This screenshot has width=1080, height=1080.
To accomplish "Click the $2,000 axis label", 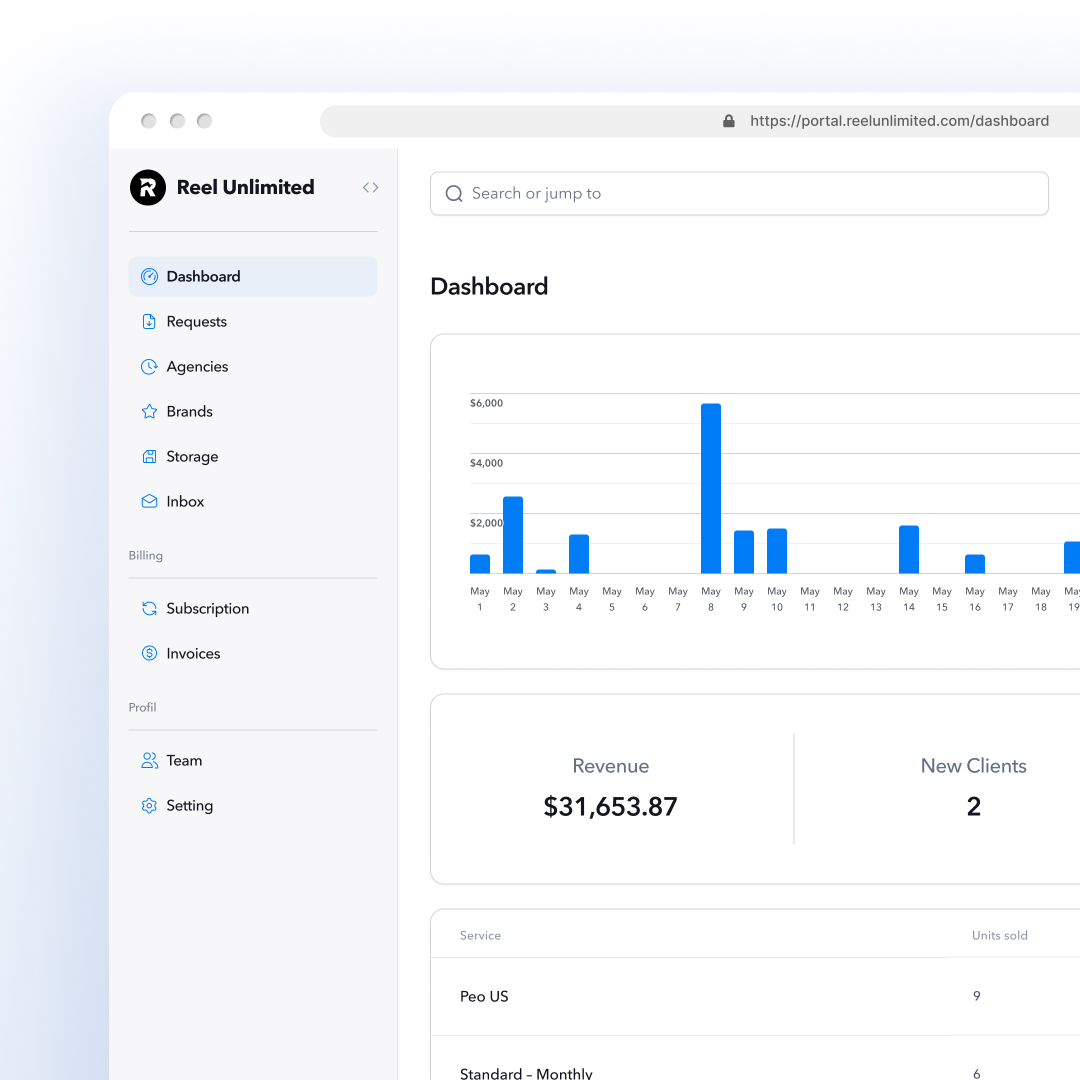I will tap(486, 523).
